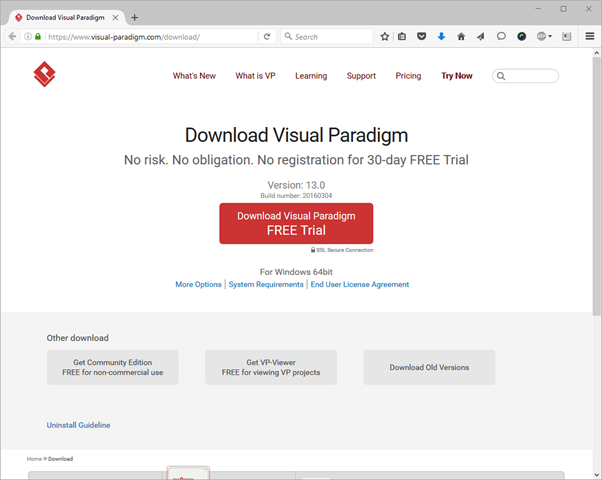Screen dimensions: 602x480
Task: Open the More Options link
Action: (198, 285)
